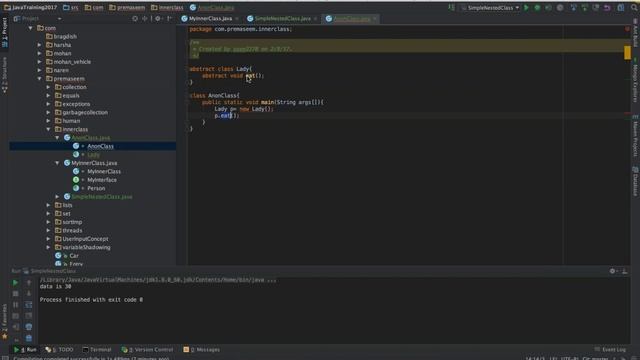Screen dimensions: 640x360
Task: Open the Database side tab on the right
Action: point(636,181)
